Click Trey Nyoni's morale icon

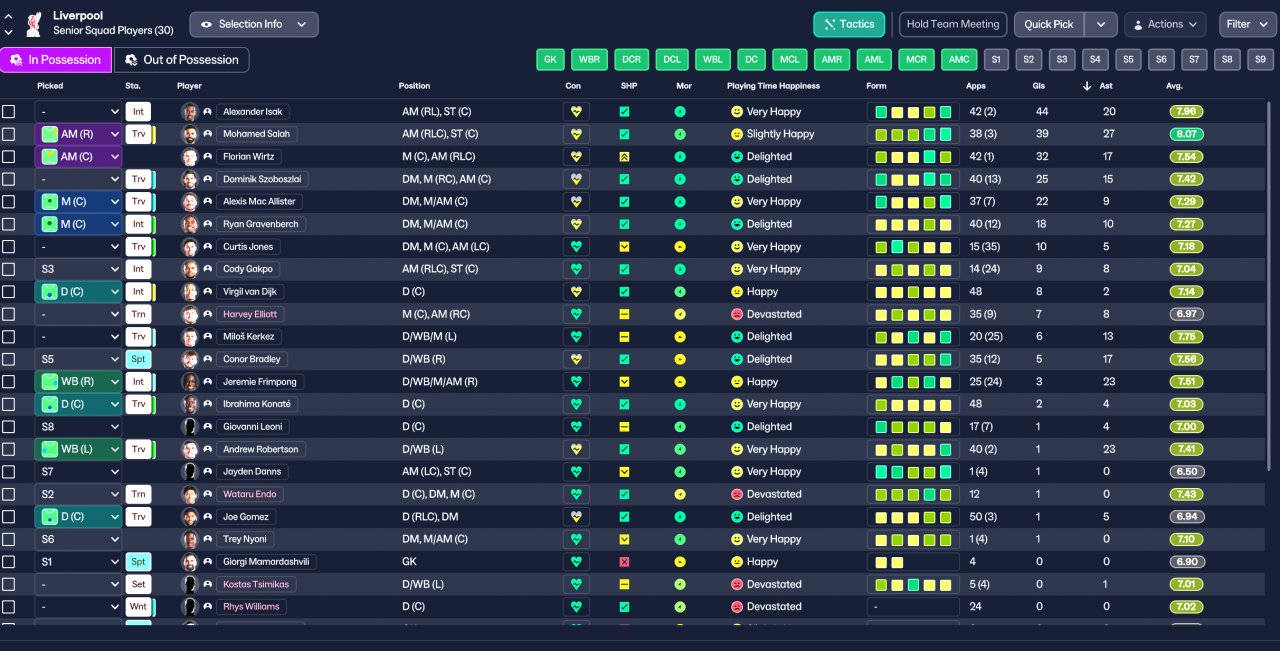tap(680, 539)
